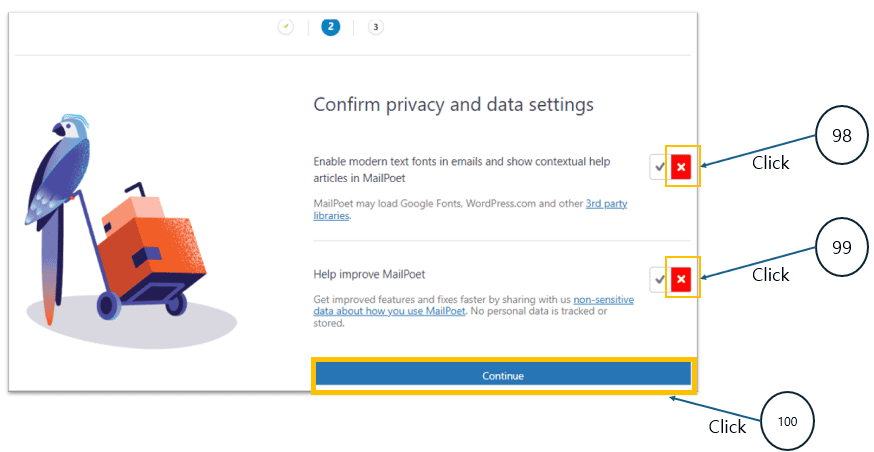874x452 pixels.
Task: Click the parrot illustration
Action: tap(62, 190)
